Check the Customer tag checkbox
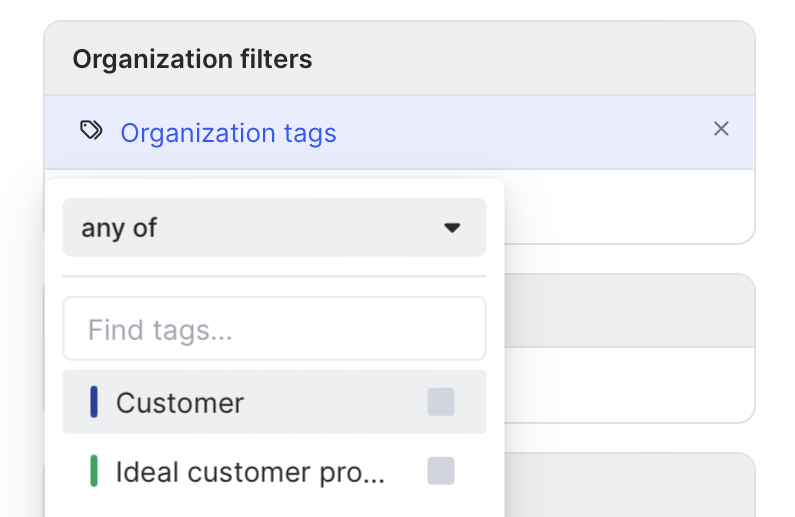 point(440,402)
